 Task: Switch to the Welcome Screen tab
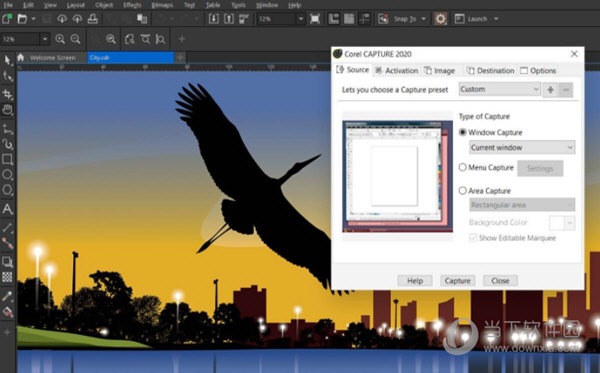pos(52,58)
